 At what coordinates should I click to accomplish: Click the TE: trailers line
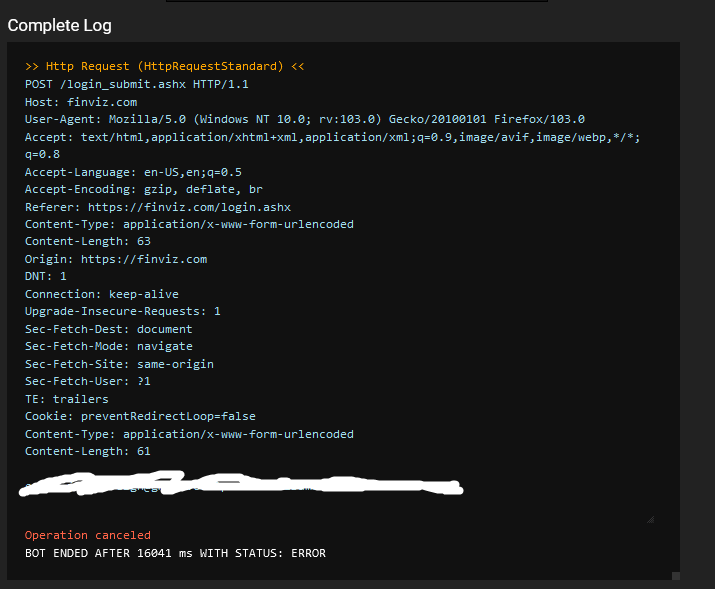[x=67, y=399]
